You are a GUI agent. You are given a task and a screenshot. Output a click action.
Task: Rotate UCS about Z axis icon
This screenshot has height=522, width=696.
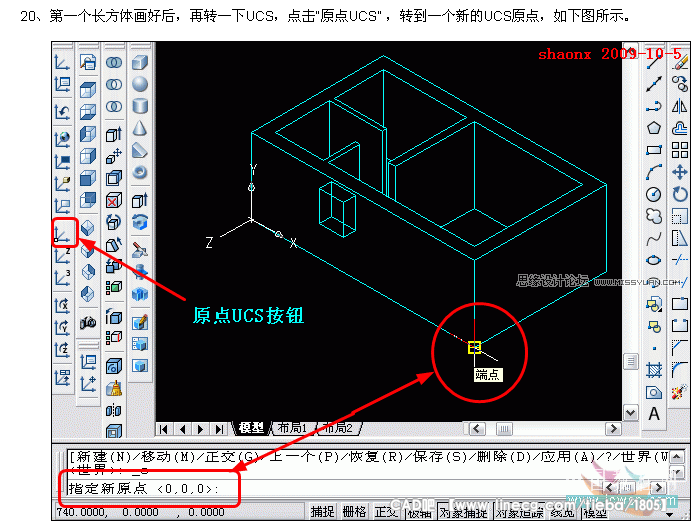tap(62, 350)
